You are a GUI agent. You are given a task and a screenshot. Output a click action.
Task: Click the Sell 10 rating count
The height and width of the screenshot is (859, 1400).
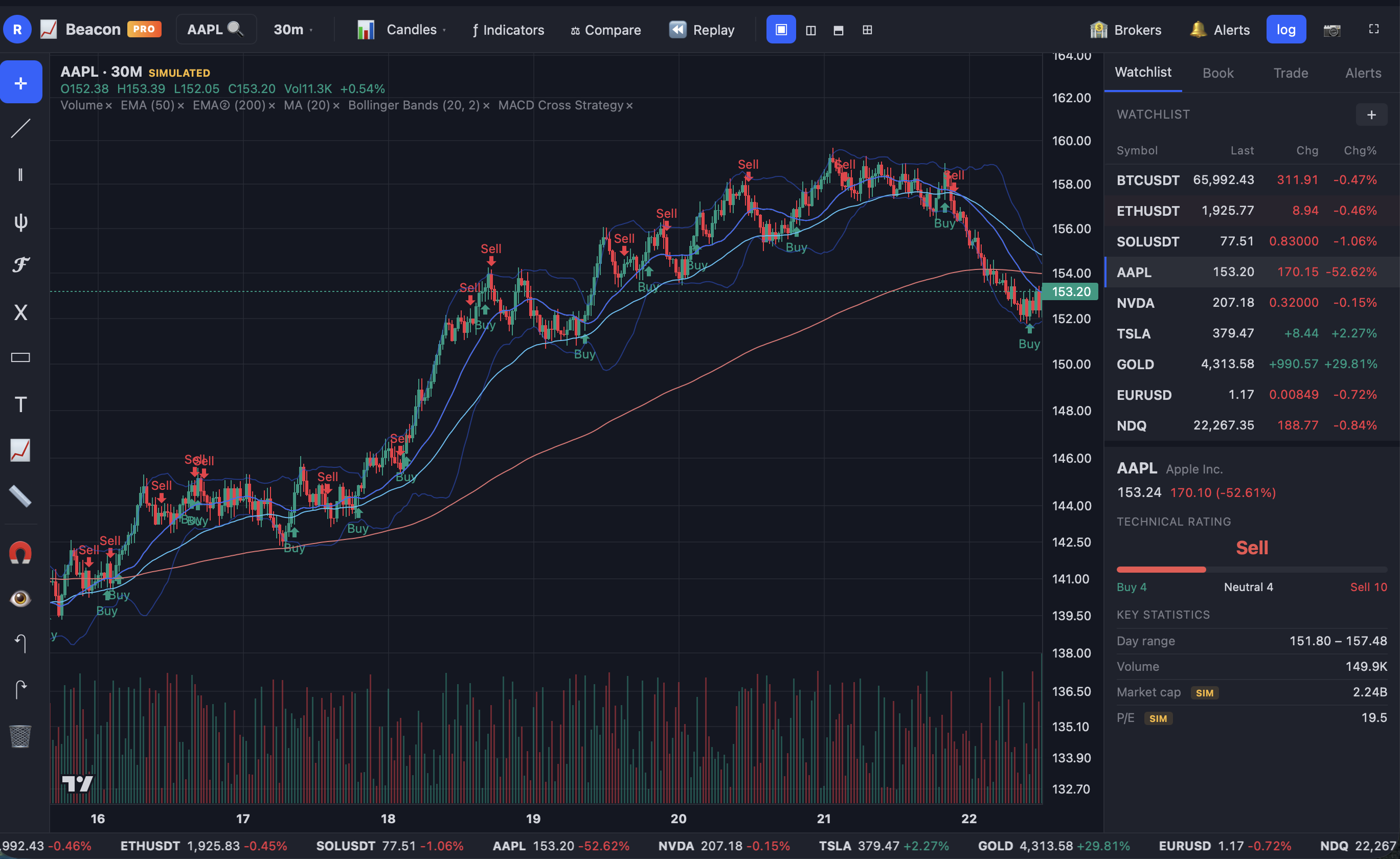click(1368, 587)
